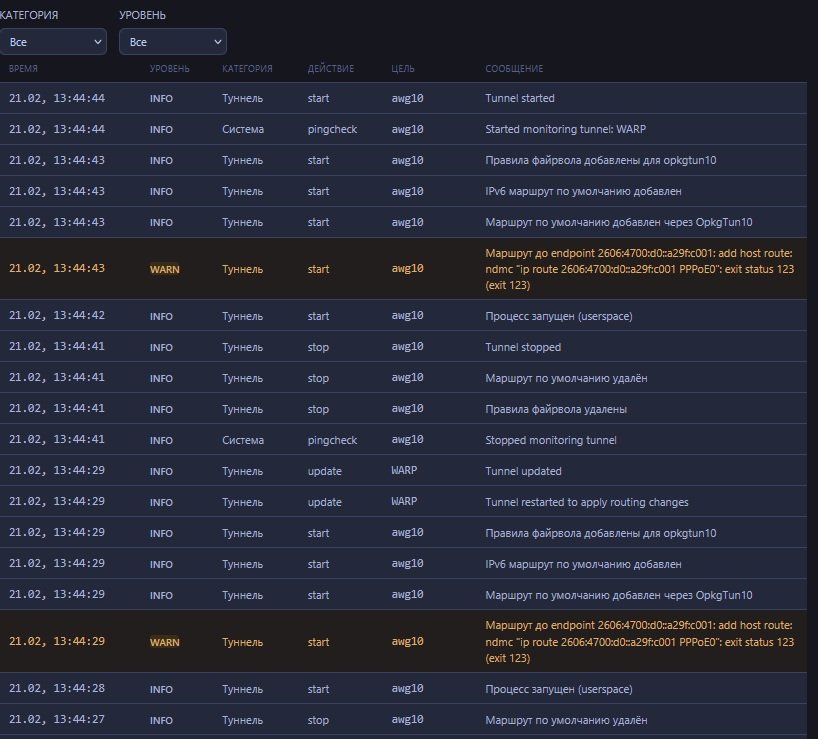Image resolution: width=818 pixels, height=739 pixels.
Task: Select the 'Stopped monitoring tunnel' log entry
Action: pos(551,440)
